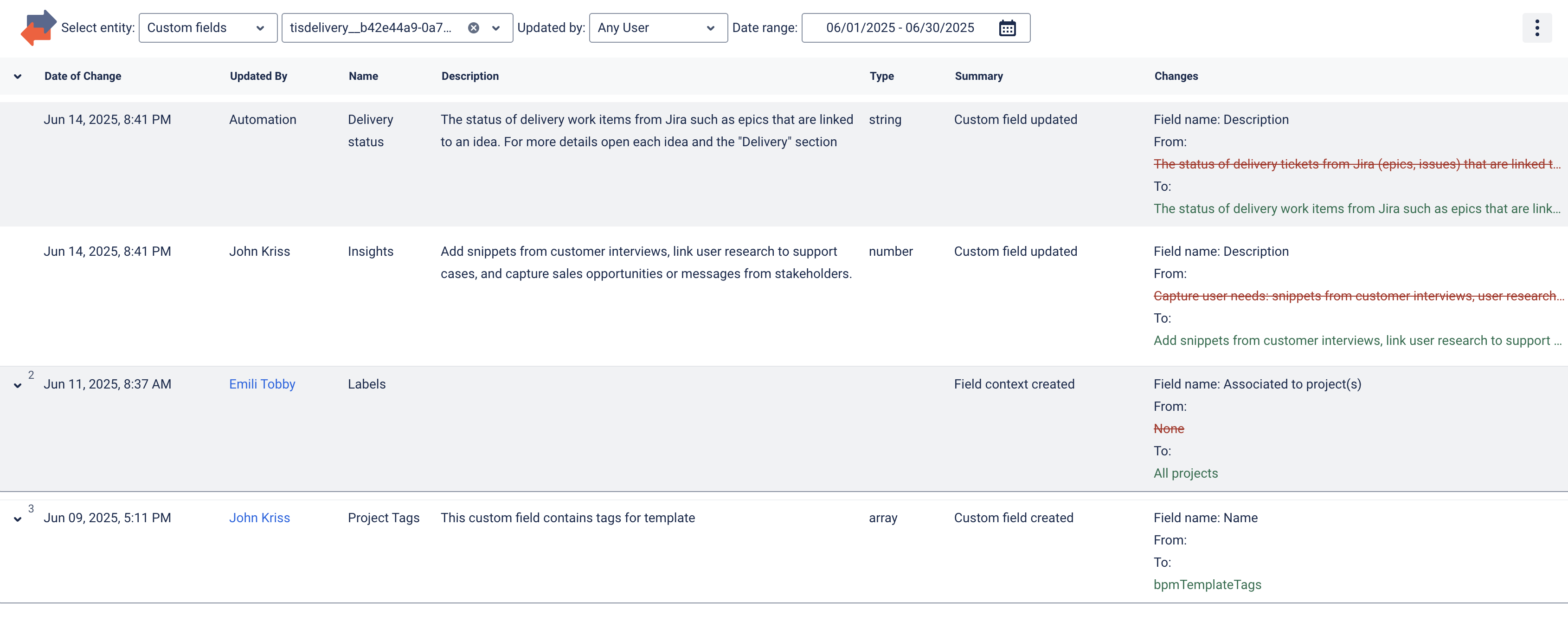Click the date range input field
Viewport: 1568px width, 635px height.
(x=900, y=28)
